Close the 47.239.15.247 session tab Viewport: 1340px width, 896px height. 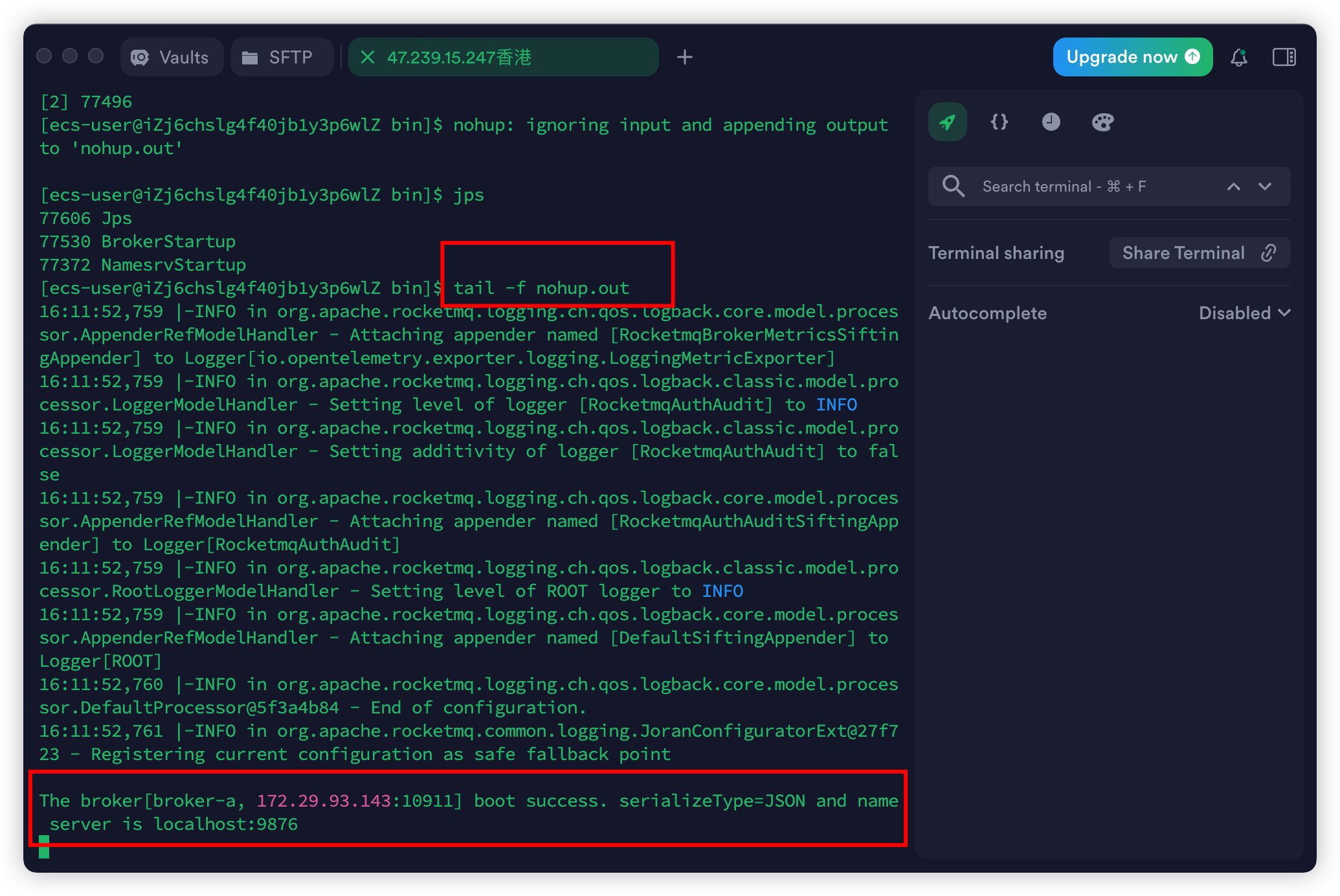tap(368, 58)
